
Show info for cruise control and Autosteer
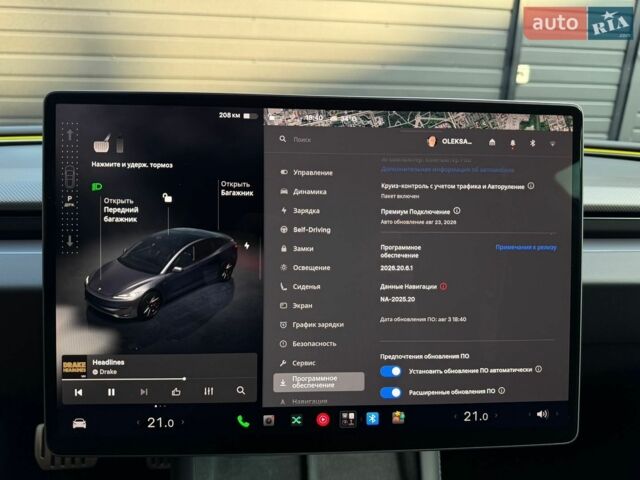click(x=531, y=186)
